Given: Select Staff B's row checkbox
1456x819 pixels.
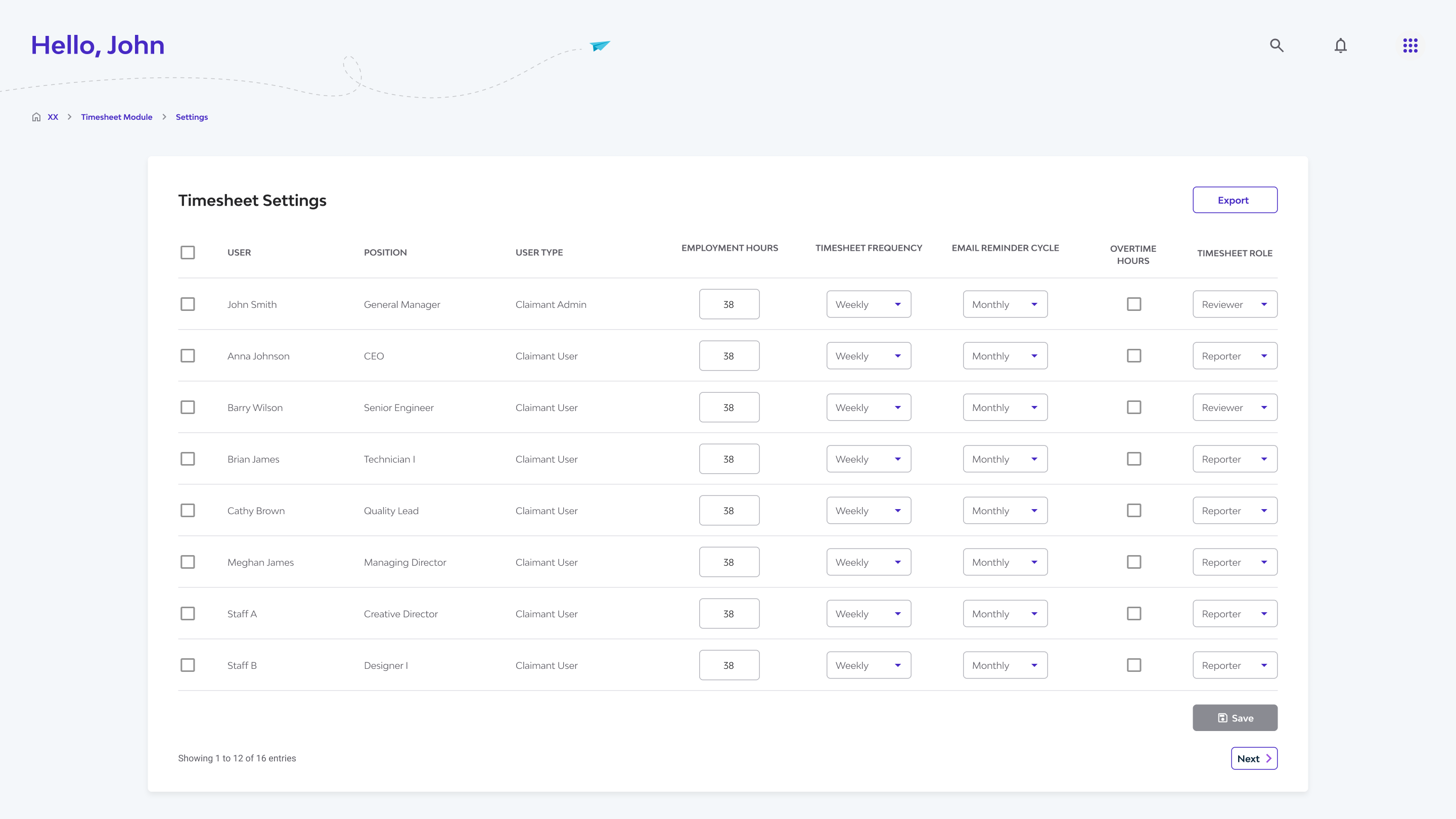Looking at the screenshot, I should pos(188,665).
